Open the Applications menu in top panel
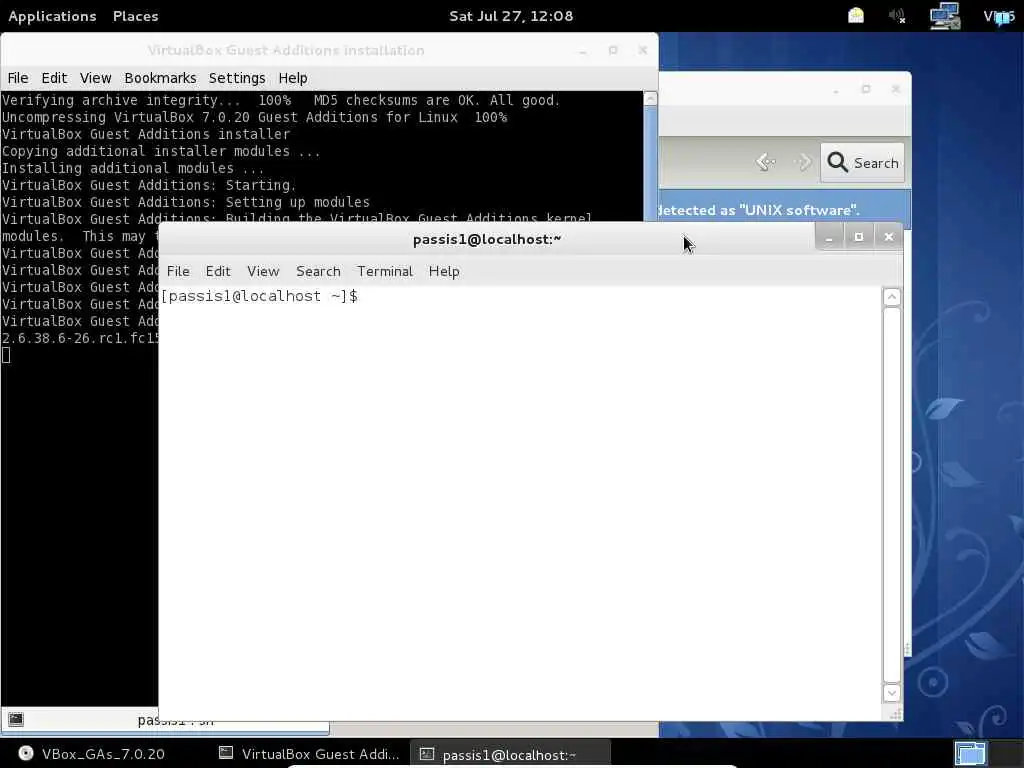The width and height of the screenshot is (1024, 768). tap(52, 16)
